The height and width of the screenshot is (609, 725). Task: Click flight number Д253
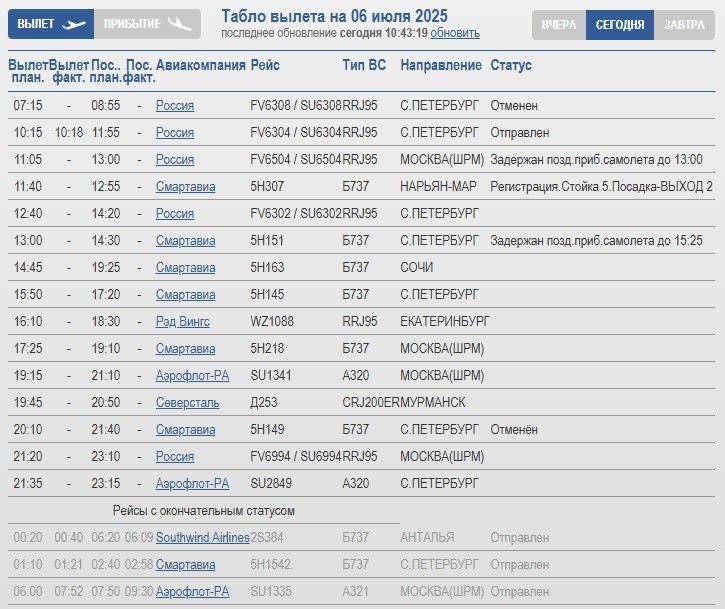[x=264, y=403]
